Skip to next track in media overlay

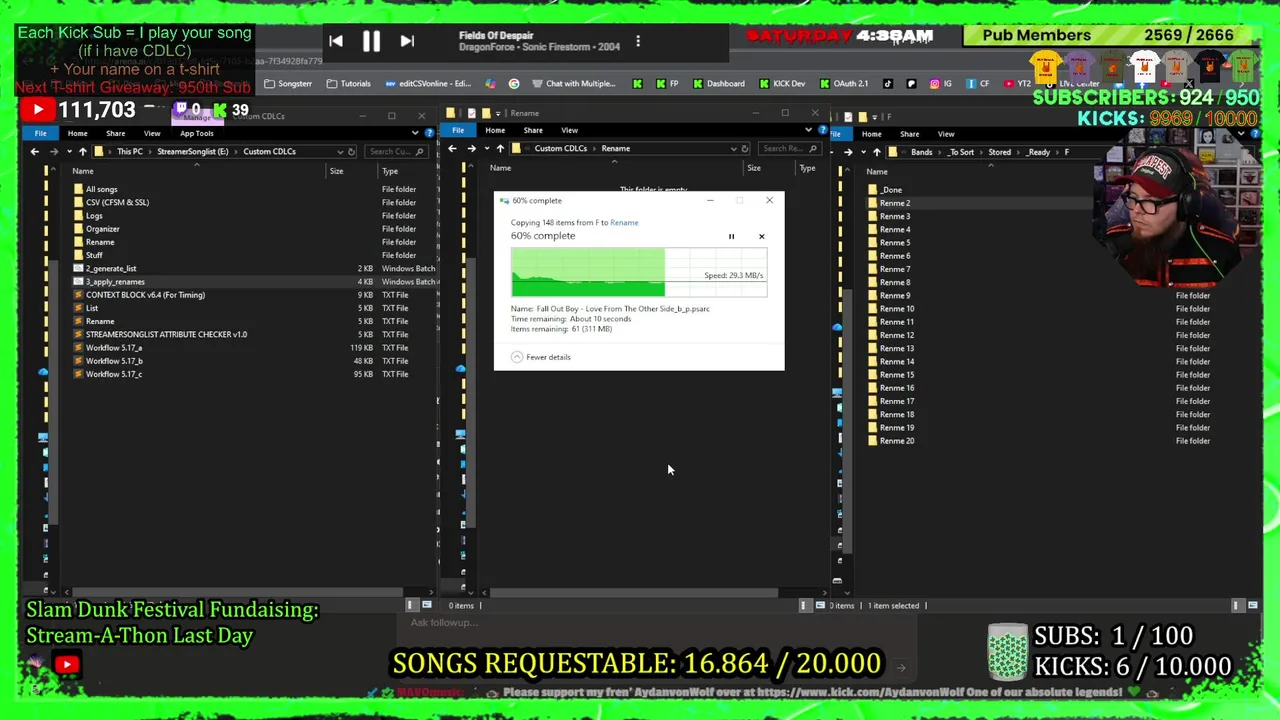point(407,41)
